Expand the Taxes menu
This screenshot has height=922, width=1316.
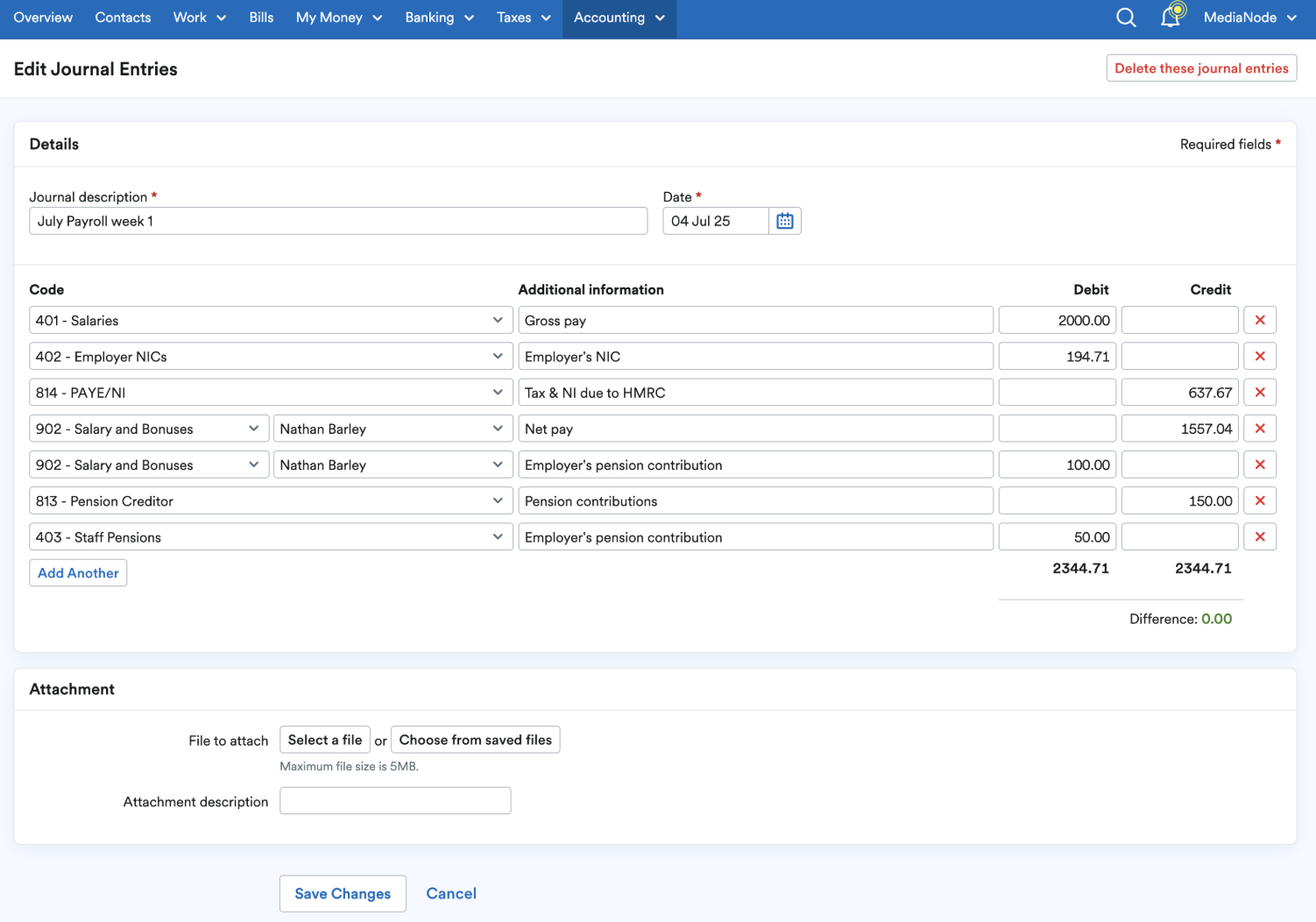[523, 18]
